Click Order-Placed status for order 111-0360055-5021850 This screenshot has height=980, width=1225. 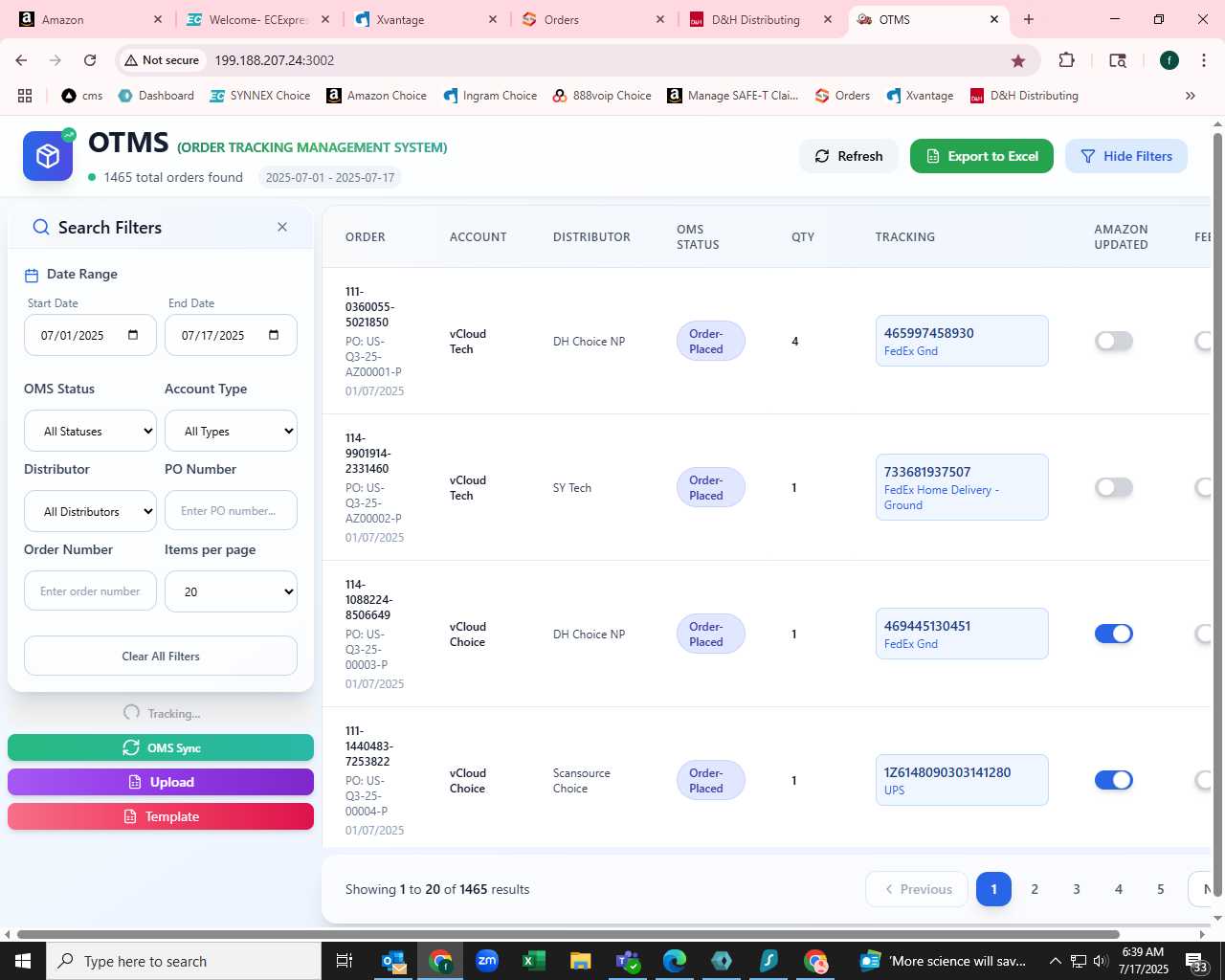(710, 341)
